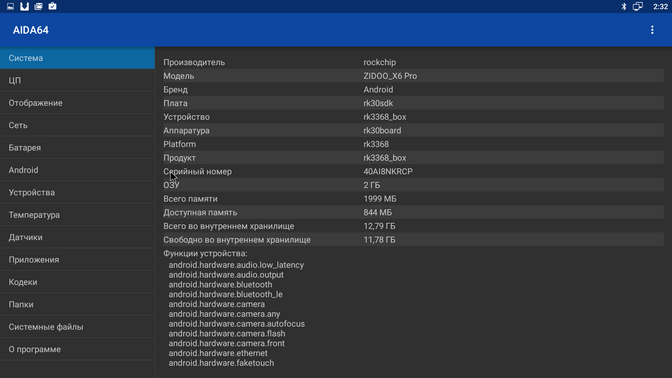Click android.hardware.camera.autofocus entry
Screen dimensions: 672x378
pos(237,324)
